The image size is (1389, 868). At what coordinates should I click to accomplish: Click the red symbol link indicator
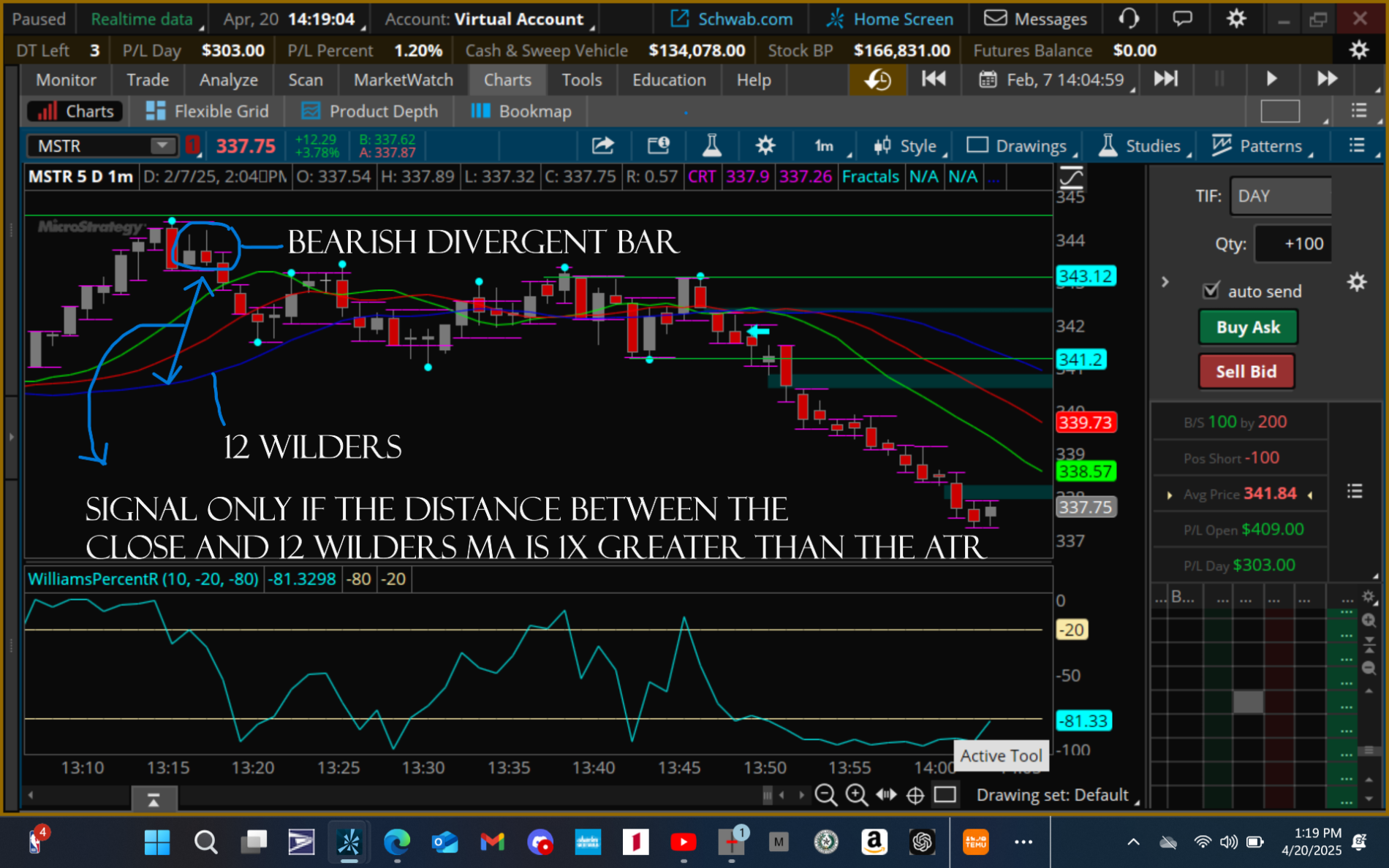192,145
